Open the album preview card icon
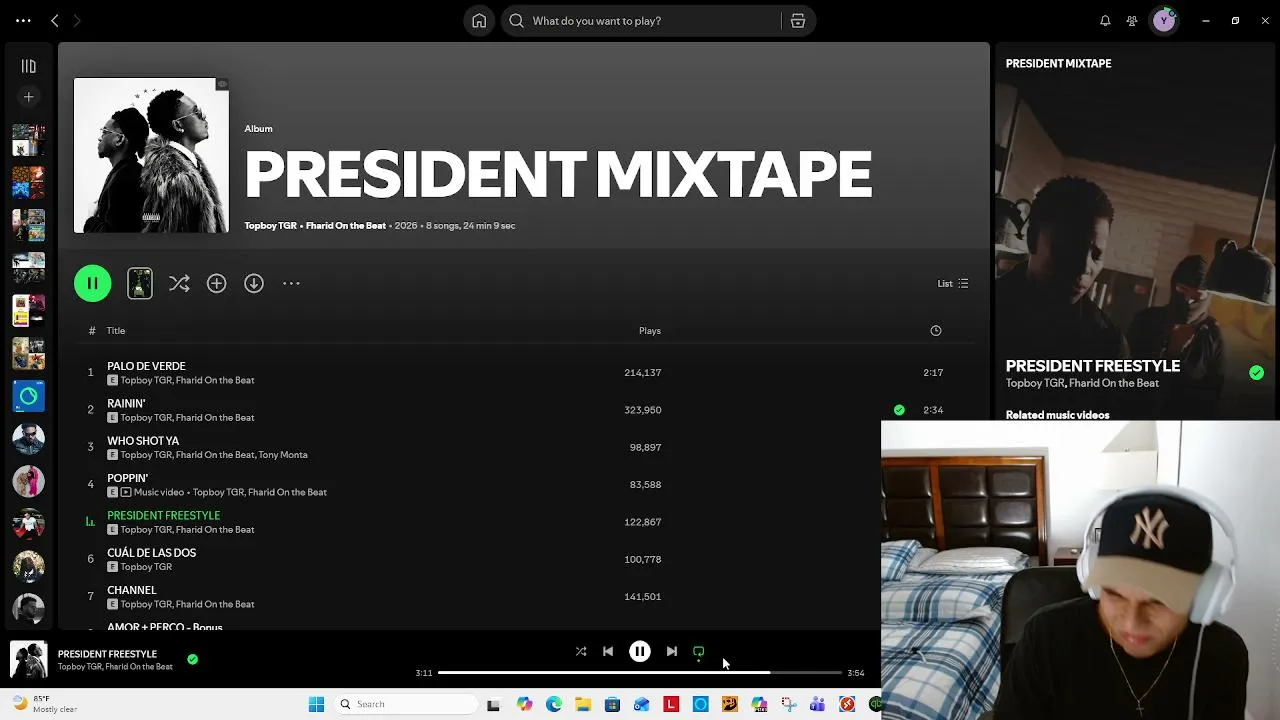Screen dimensions: 1280x720 [x=140, y=284]
